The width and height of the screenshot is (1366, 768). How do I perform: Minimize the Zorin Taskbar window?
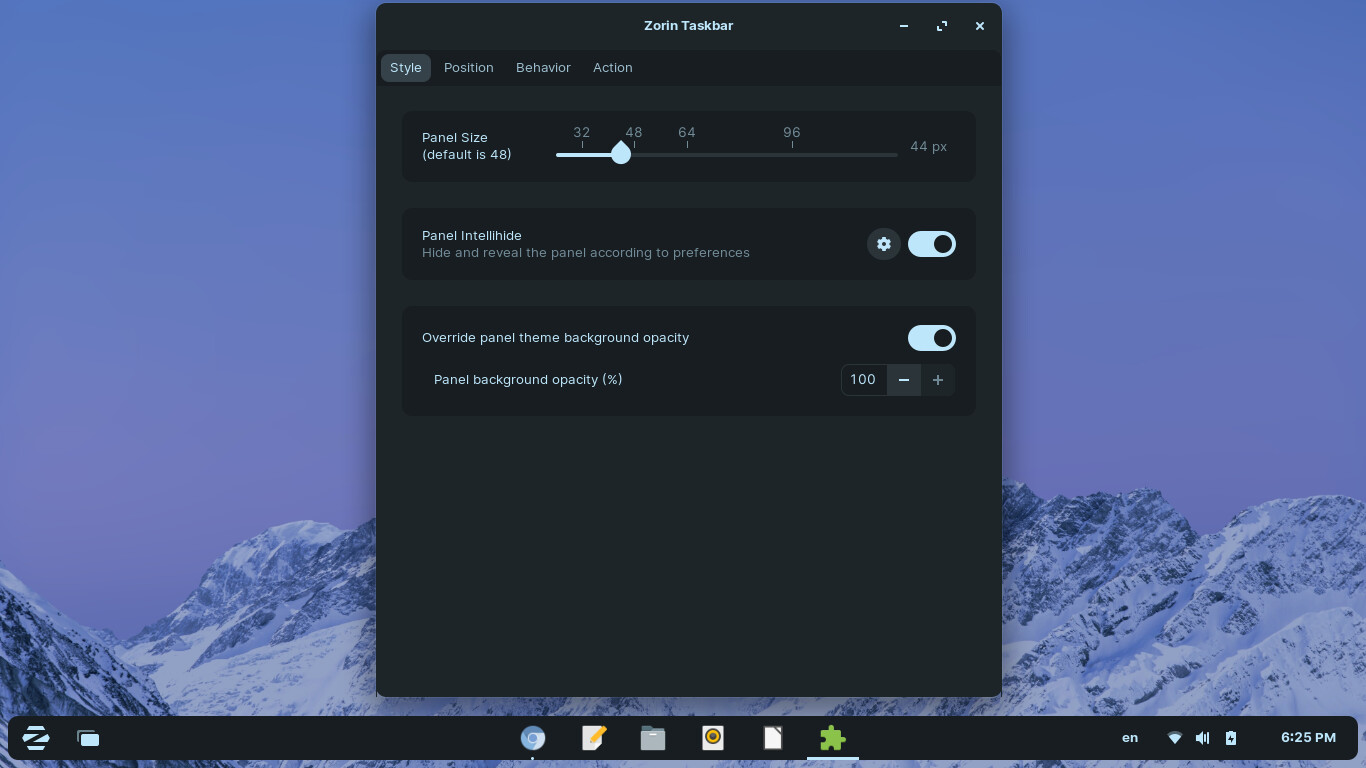[x=904, y=26]
